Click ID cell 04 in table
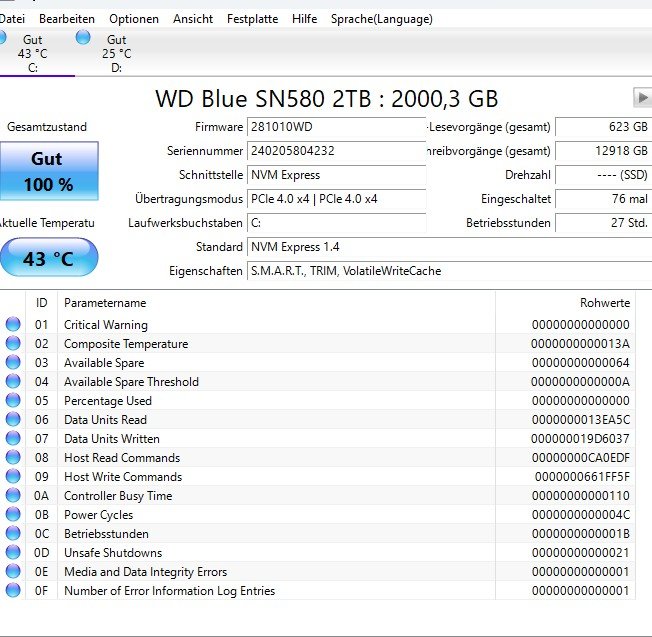Viewport: 652px width, 637px height. (x=42, y=382)
